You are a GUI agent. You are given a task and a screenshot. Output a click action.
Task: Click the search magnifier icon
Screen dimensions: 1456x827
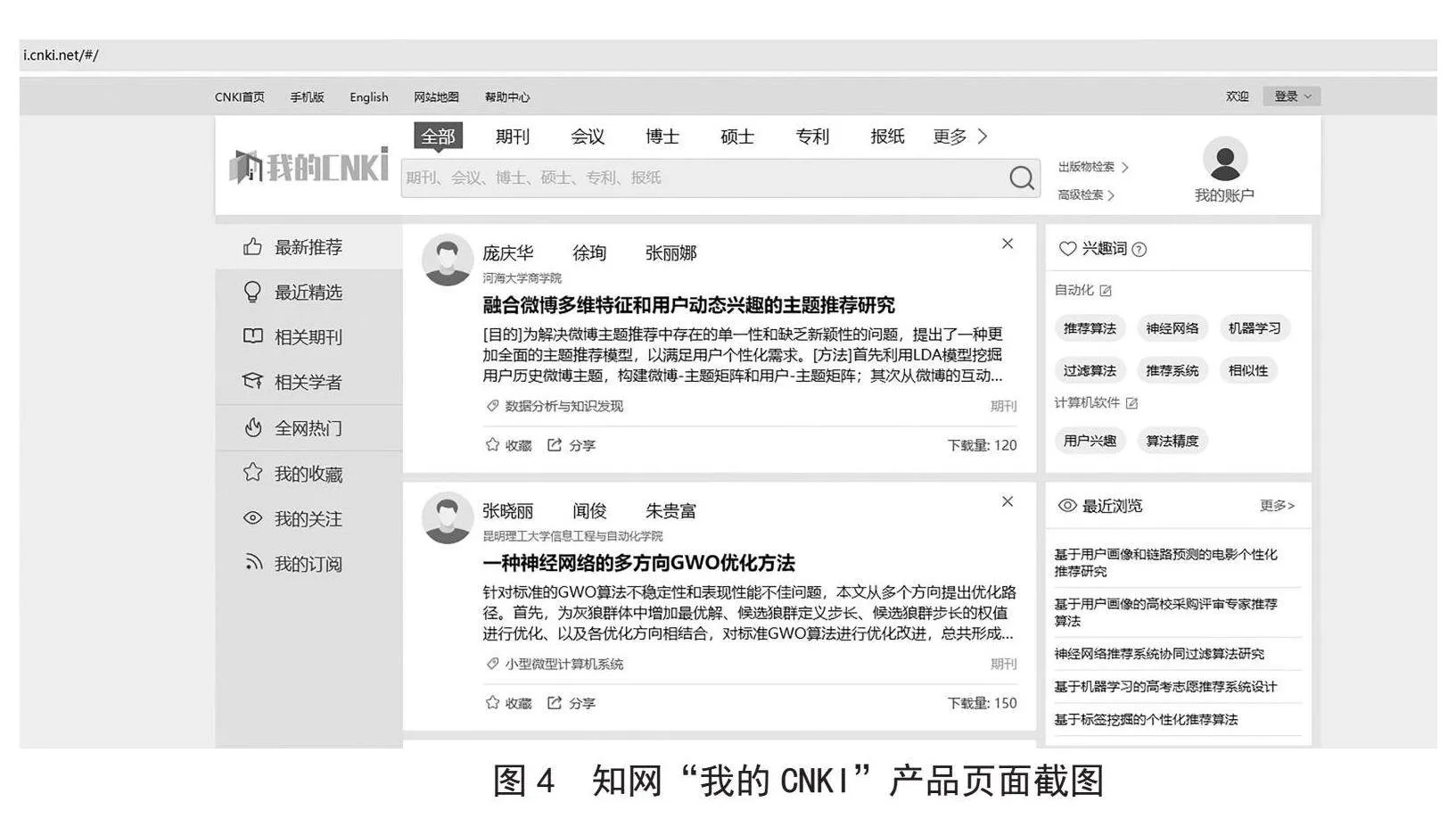tap(1022, 178)
